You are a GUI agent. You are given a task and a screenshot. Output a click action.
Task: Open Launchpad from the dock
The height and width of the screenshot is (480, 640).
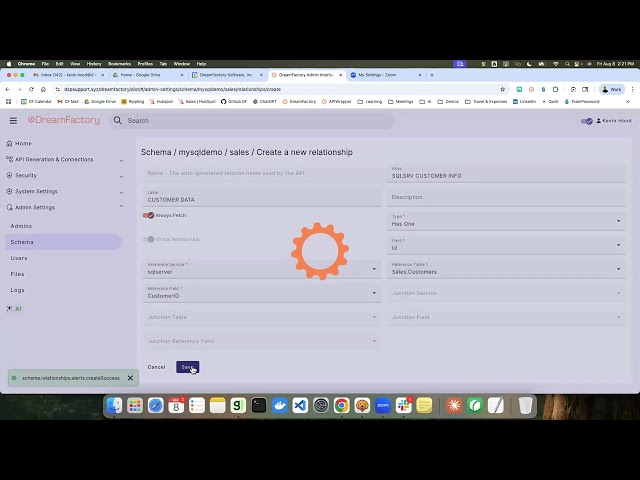pos(135,405)
